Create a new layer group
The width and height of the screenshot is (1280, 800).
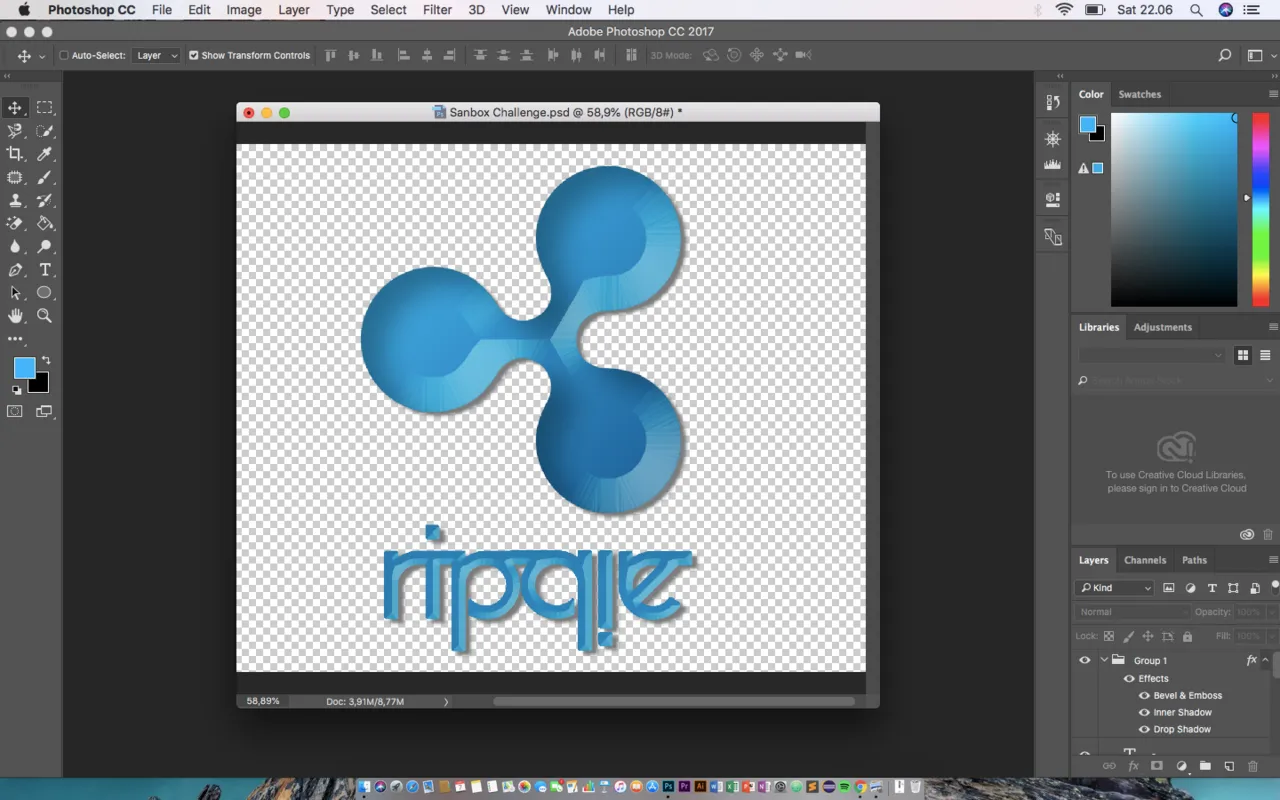pyautogui.click(x=1205, y=766)
